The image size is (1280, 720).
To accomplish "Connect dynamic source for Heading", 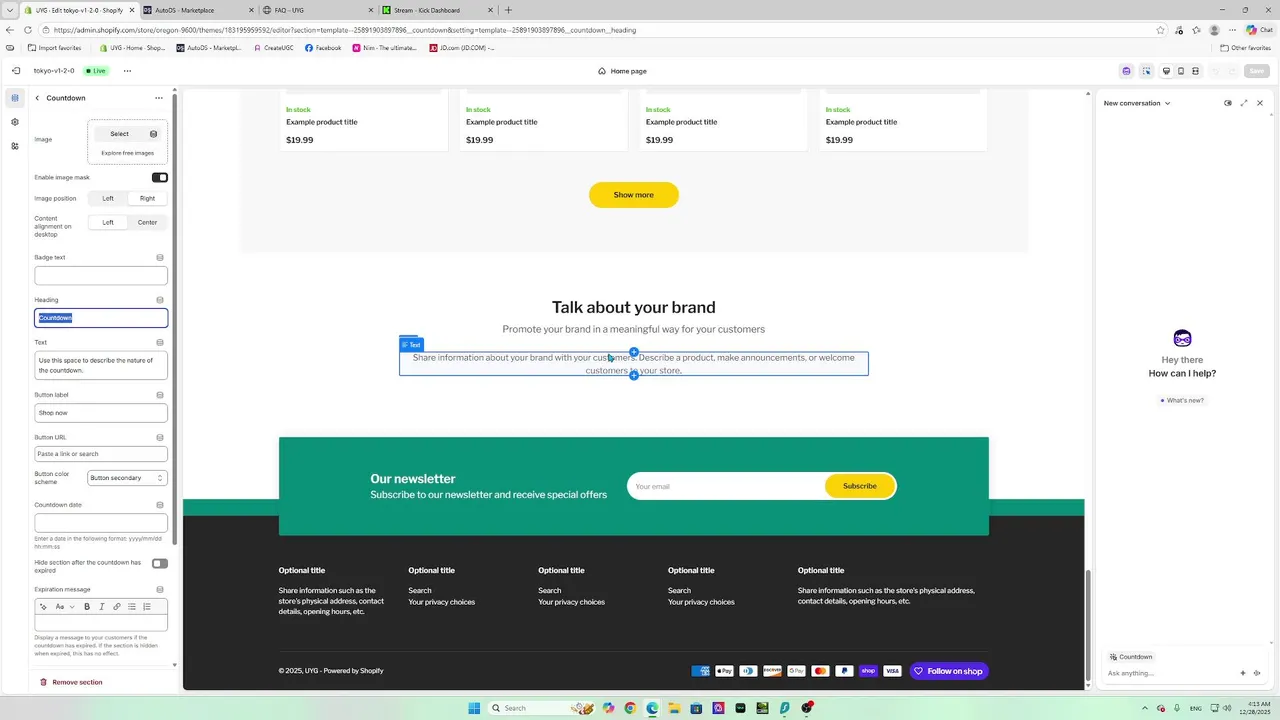I will pyautogui.click(x=160, y=300).
